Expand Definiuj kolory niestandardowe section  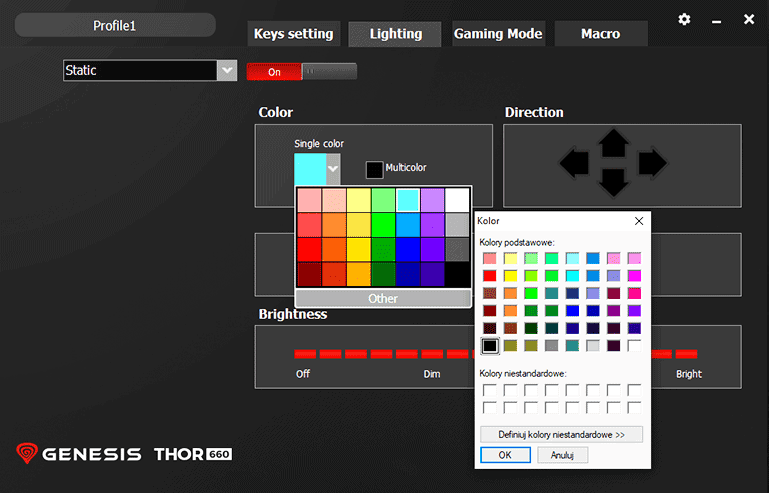(x=561, y=435)
